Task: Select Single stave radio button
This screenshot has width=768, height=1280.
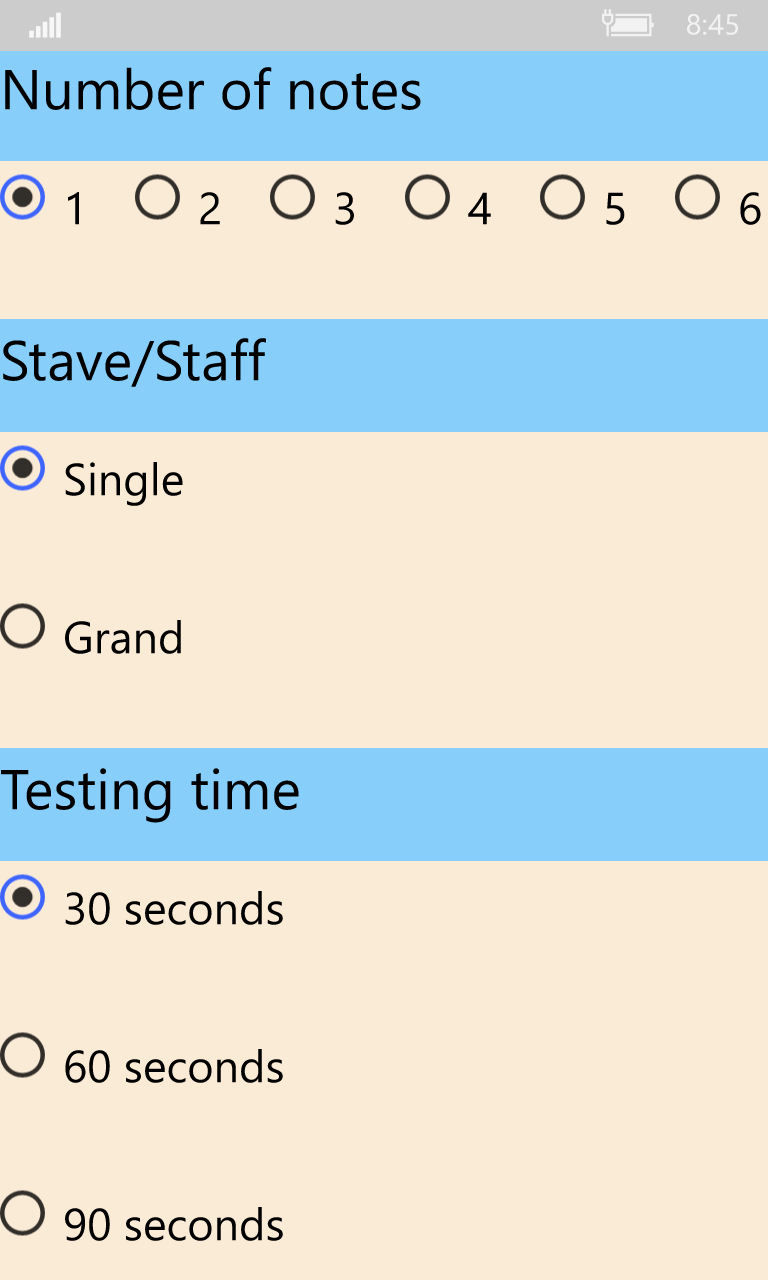Action: click(x=22, y=468)
